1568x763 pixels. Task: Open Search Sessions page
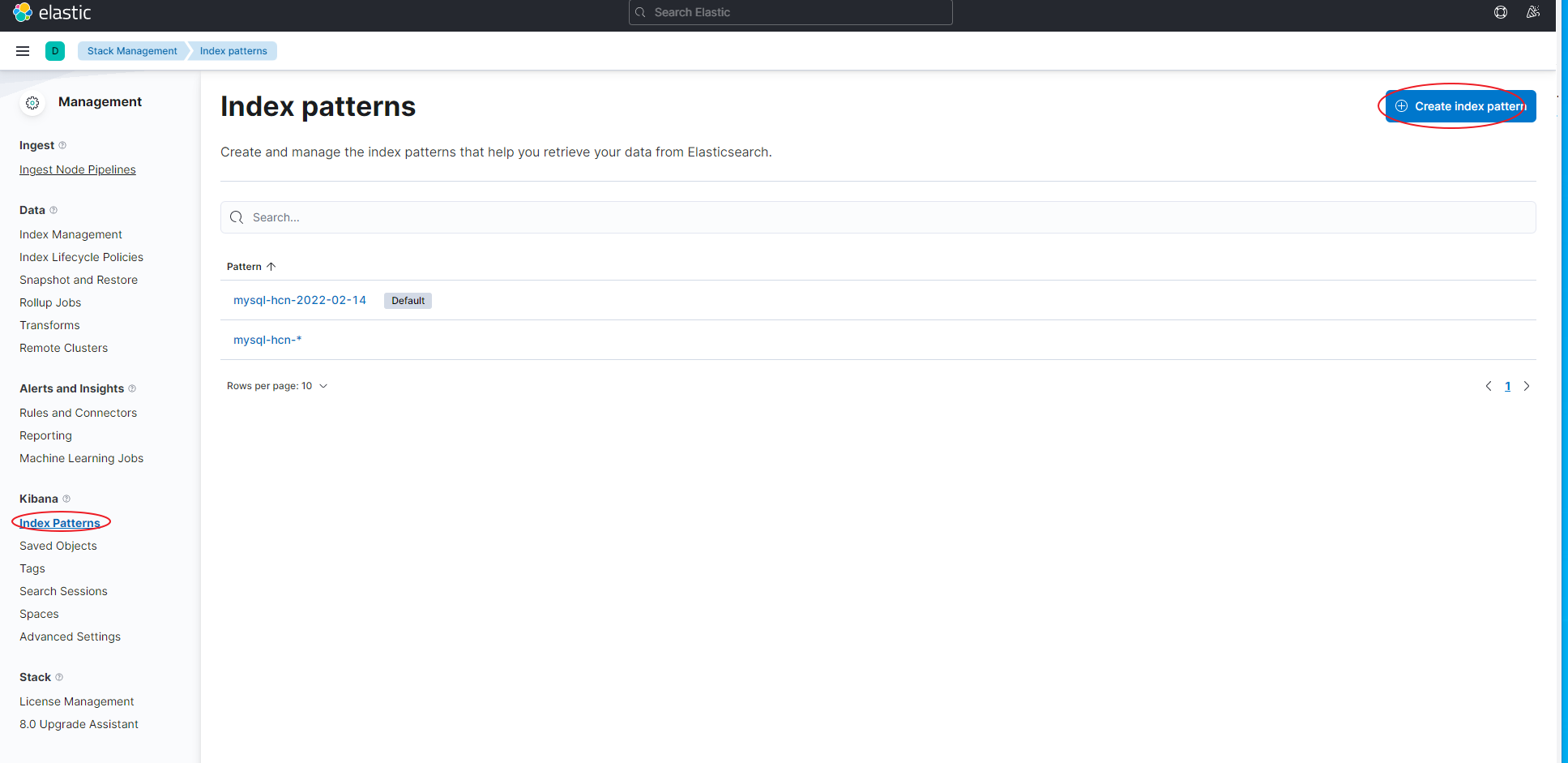63,591
